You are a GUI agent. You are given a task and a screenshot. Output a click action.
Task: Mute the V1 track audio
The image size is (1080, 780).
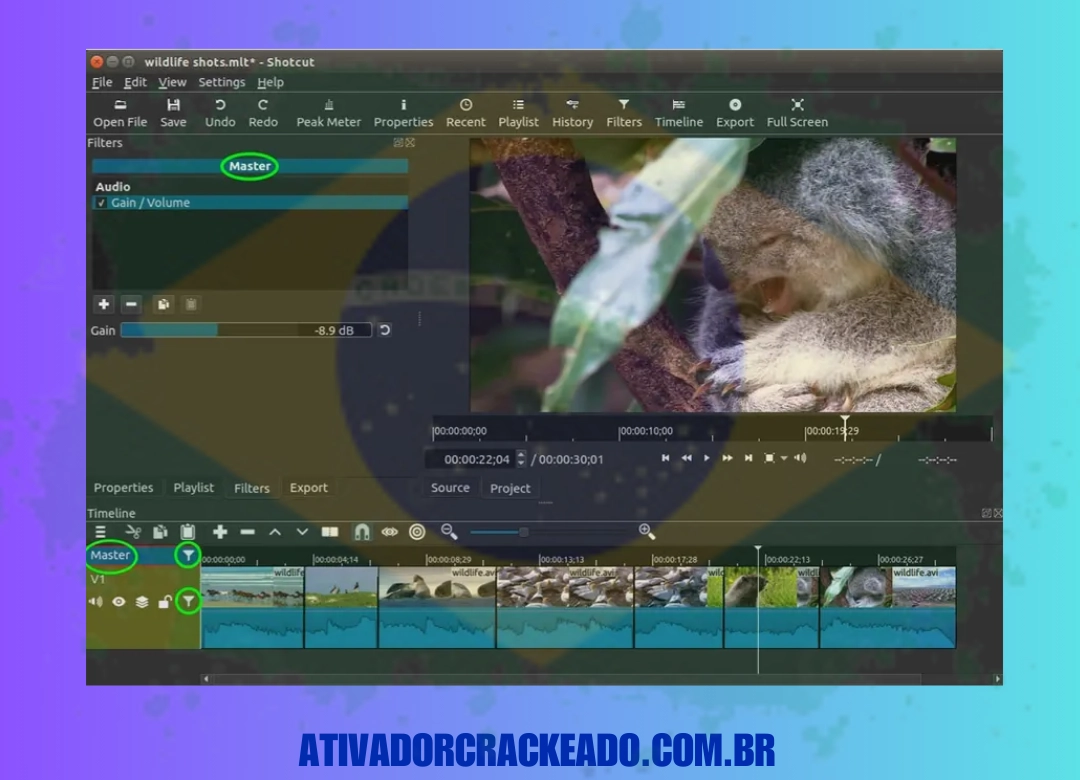point(96,602)
